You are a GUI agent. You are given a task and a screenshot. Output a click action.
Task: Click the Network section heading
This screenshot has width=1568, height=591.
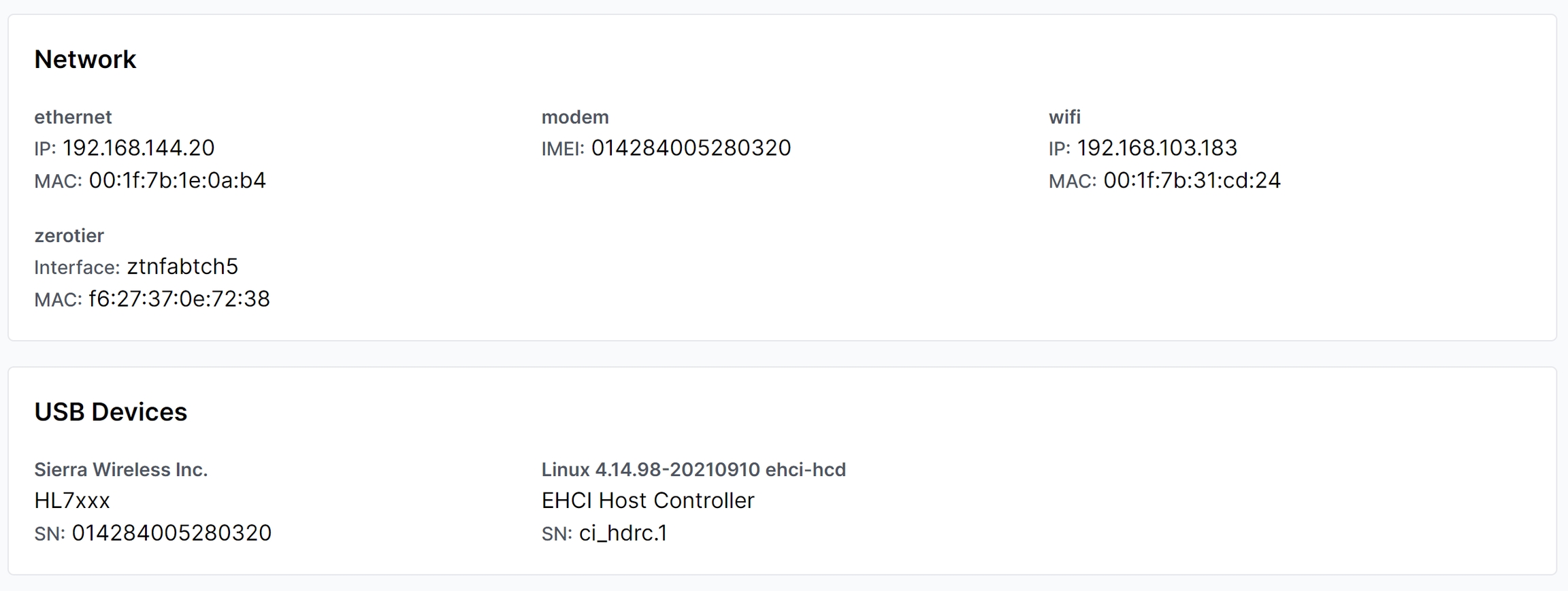(x=85, y=60)
